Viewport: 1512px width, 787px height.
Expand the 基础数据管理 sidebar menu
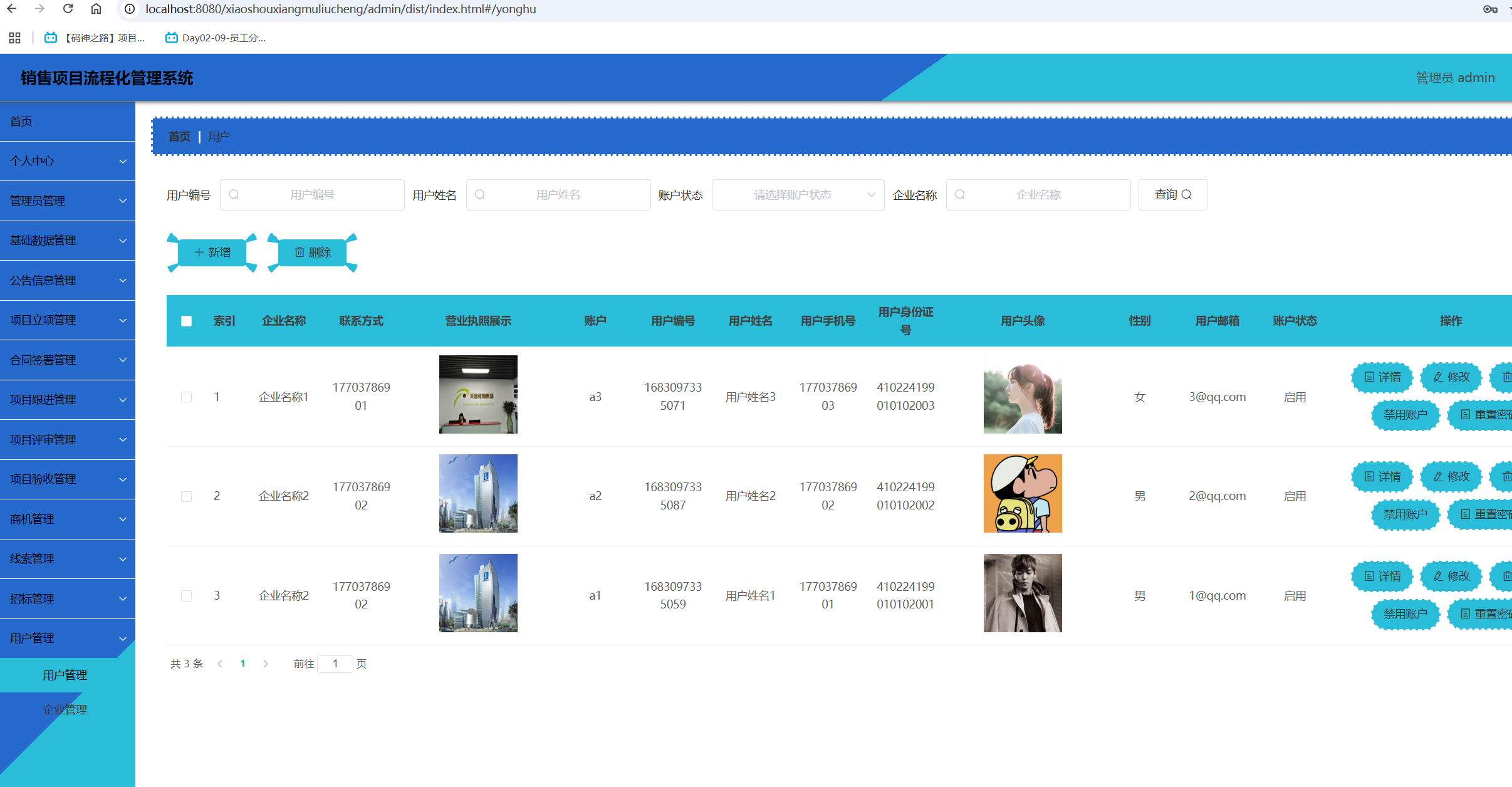(x=68, y=241)
